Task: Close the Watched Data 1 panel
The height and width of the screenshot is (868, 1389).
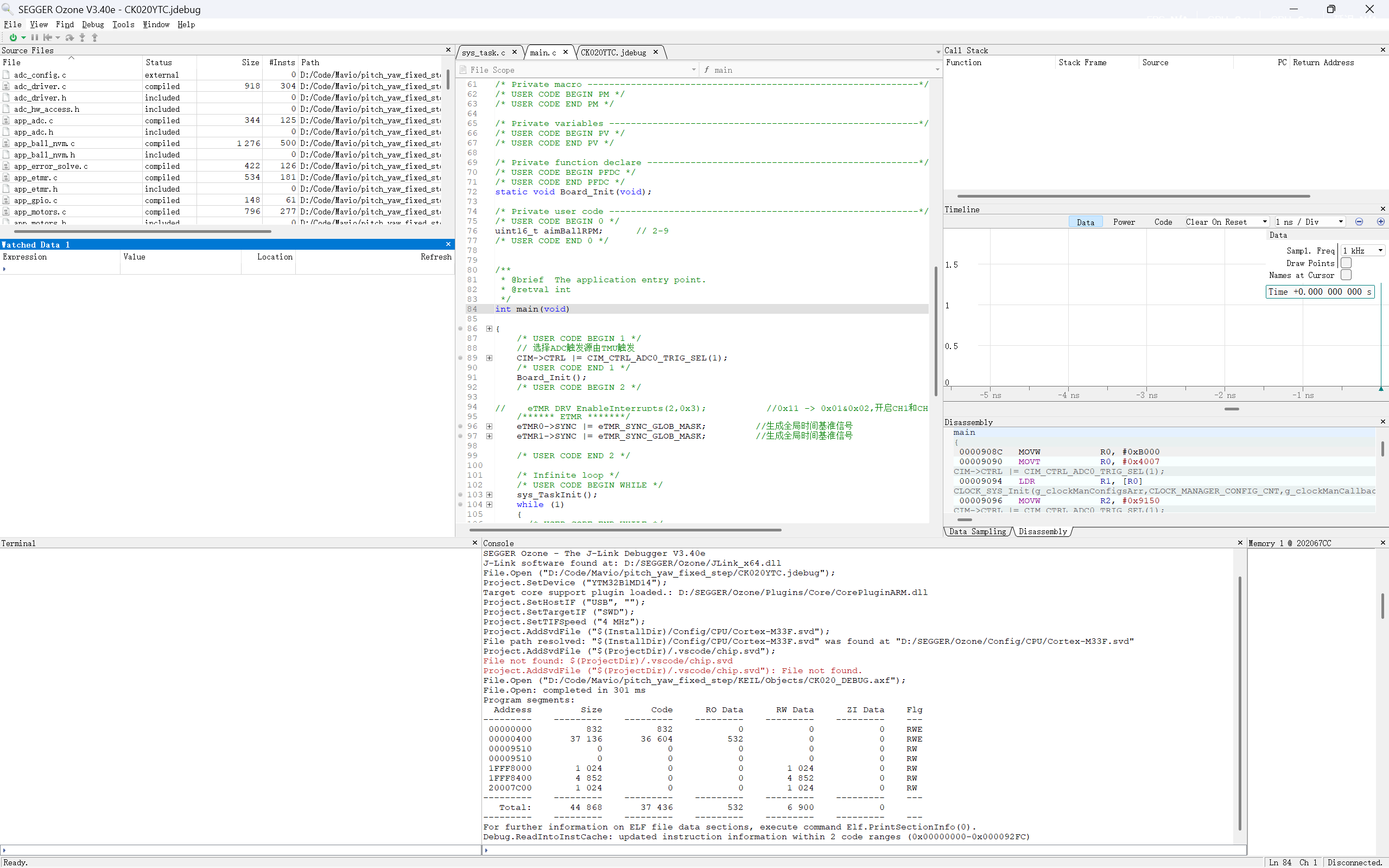Action: (448, 245)
